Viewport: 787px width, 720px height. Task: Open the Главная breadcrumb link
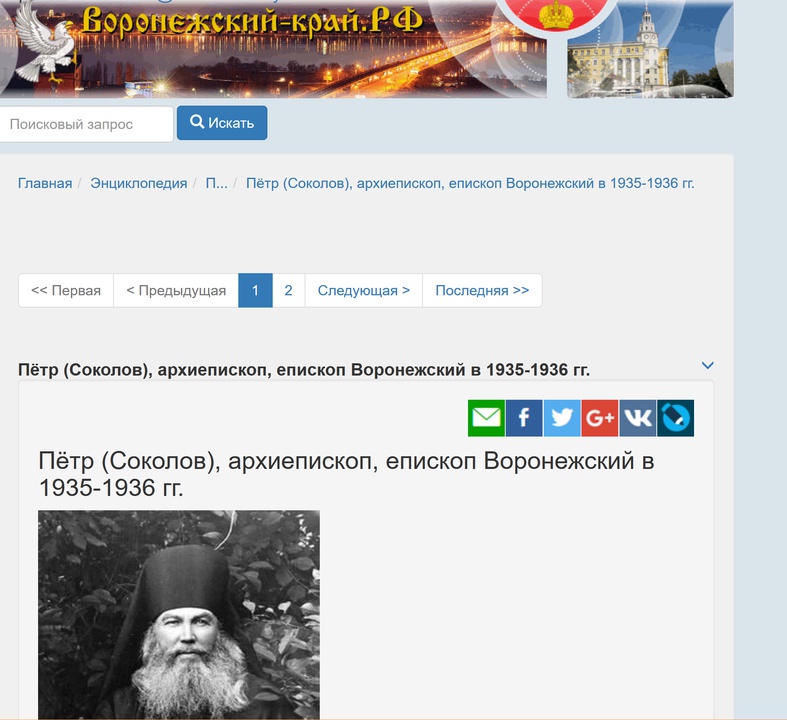45,183
